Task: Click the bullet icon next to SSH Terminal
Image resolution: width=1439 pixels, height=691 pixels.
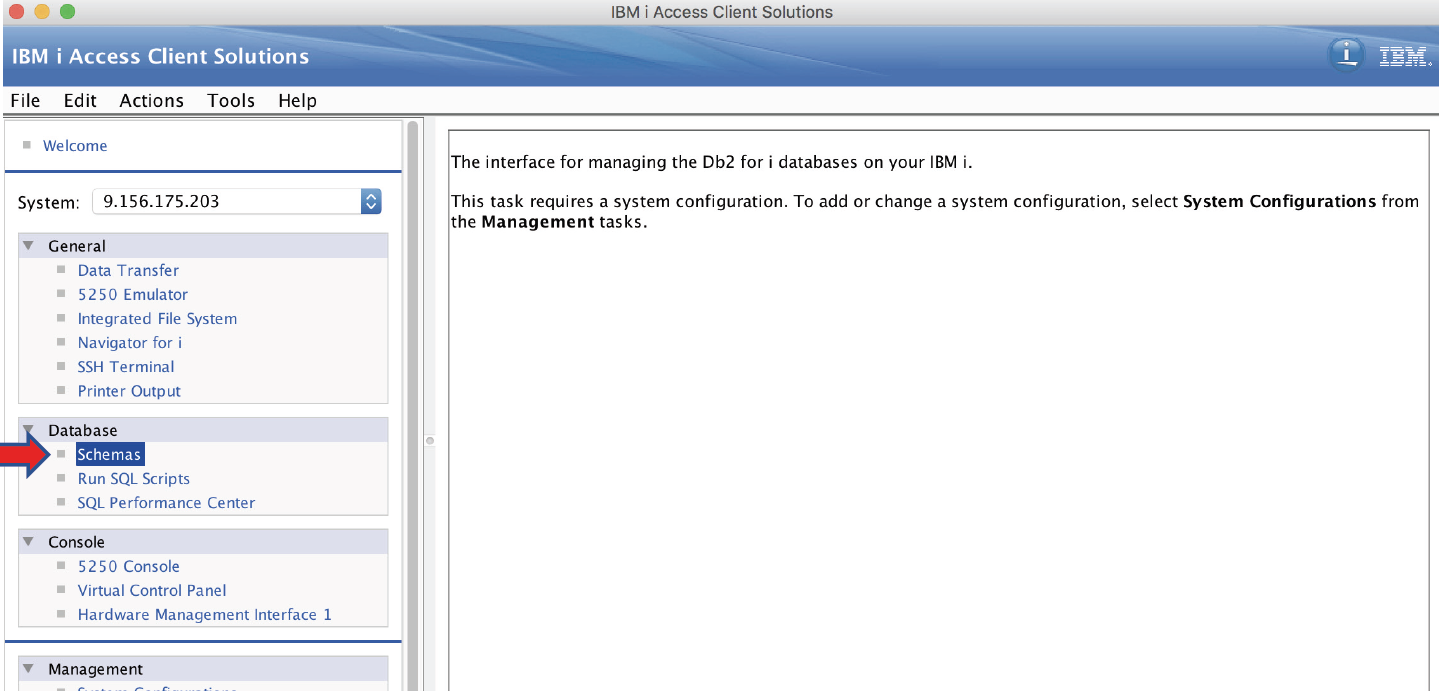Action: click(x=62, y=366)
